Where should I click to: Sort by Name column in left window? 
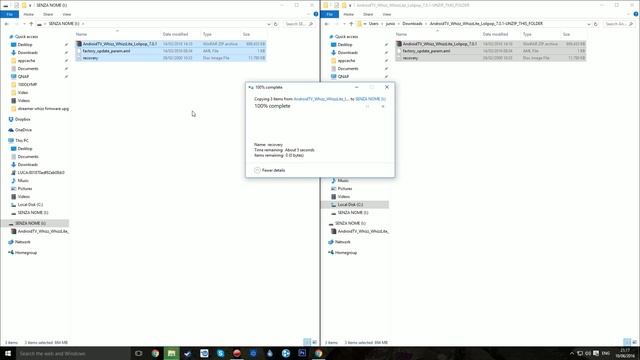click(x=81, y=34)
